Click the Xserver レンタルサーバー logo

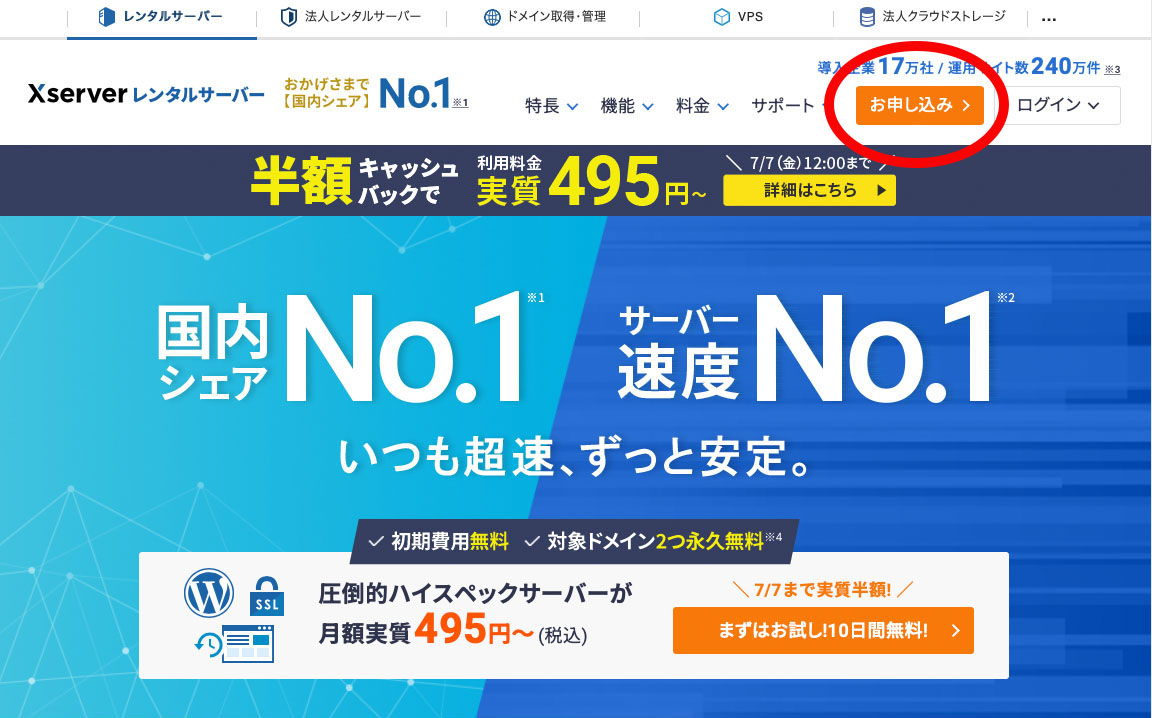point(146,94)
